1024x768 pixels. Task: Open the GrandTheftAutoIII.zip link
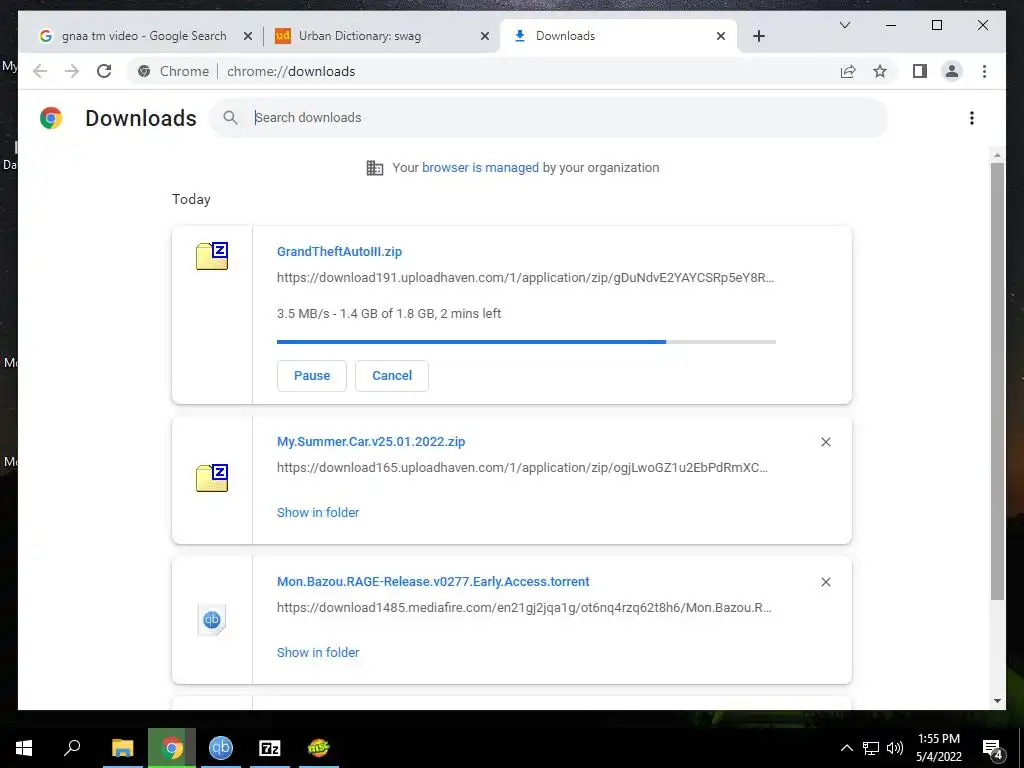[339, 251]
